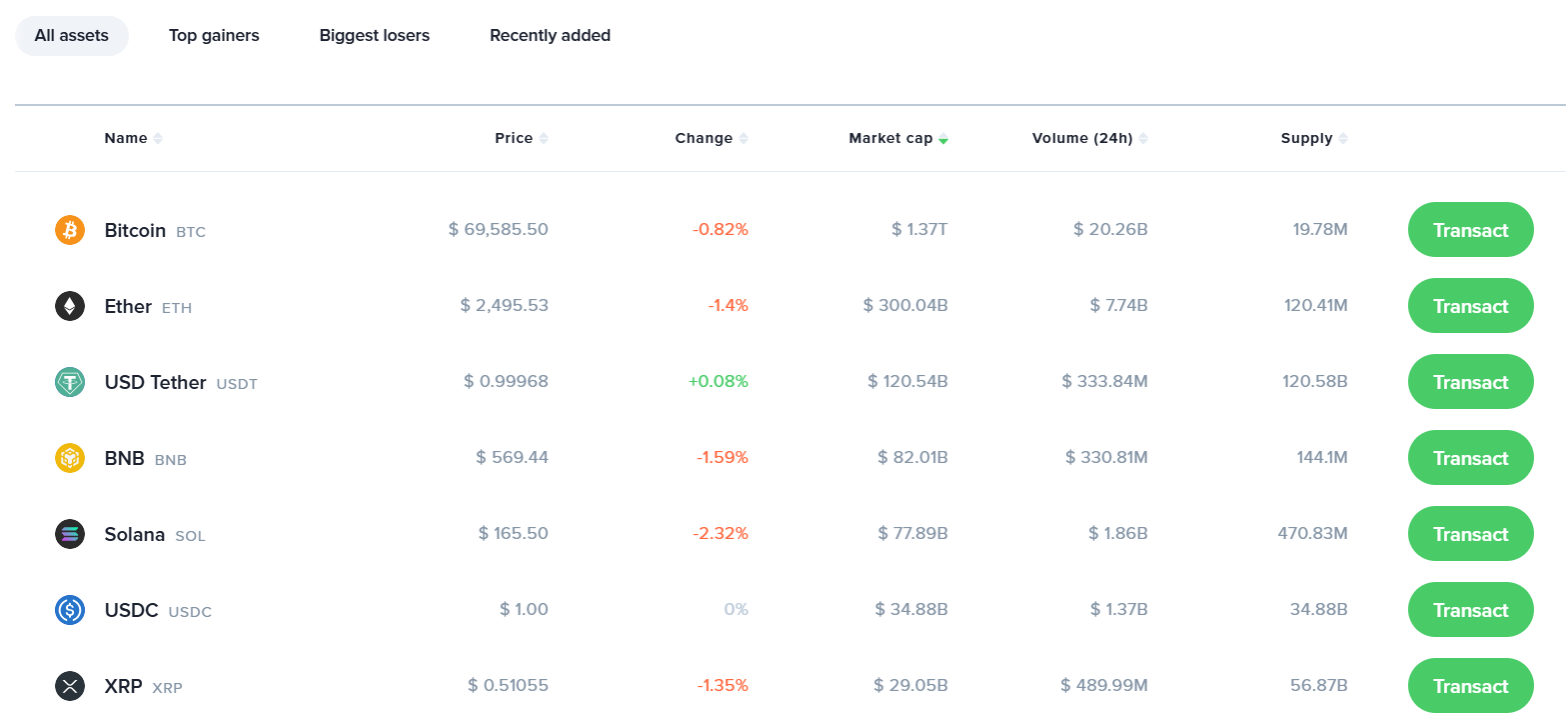Click Ether price $ 2,495.53

504,305
